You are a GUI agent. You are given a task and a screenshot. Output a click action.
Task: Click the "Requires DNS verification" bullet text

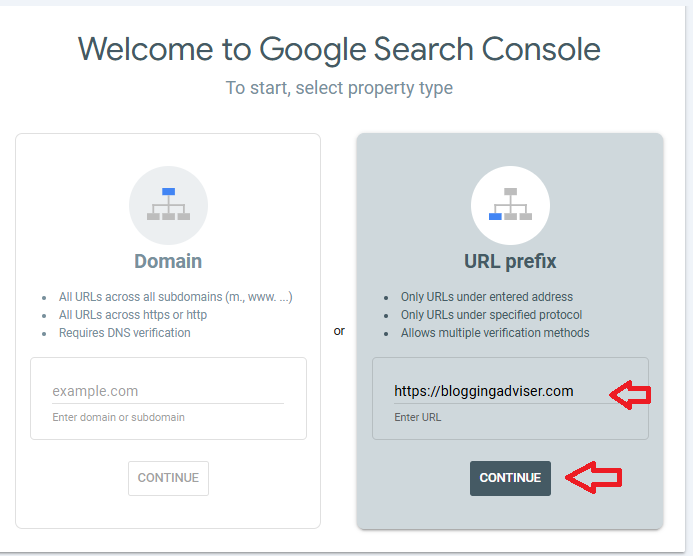125,333
